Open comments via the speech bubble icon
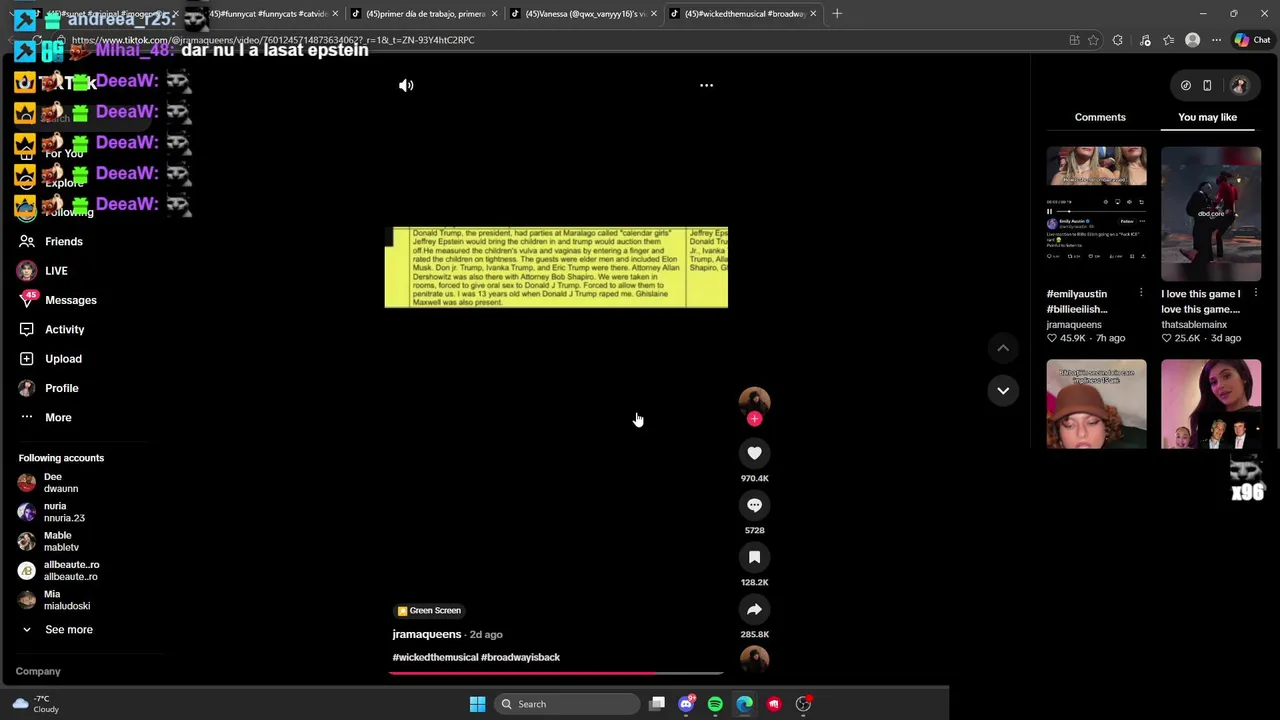The image size is (1280, 720). pyautogui.click(x=754, y=505)
